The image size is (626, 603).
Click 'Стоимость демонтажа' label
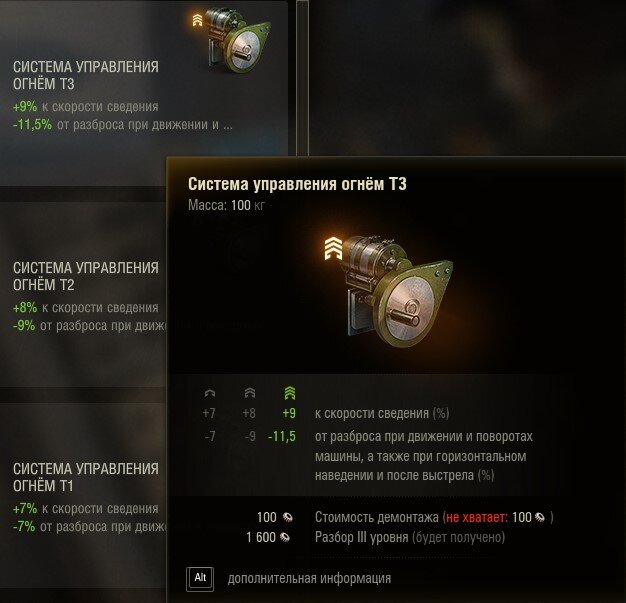377,517
